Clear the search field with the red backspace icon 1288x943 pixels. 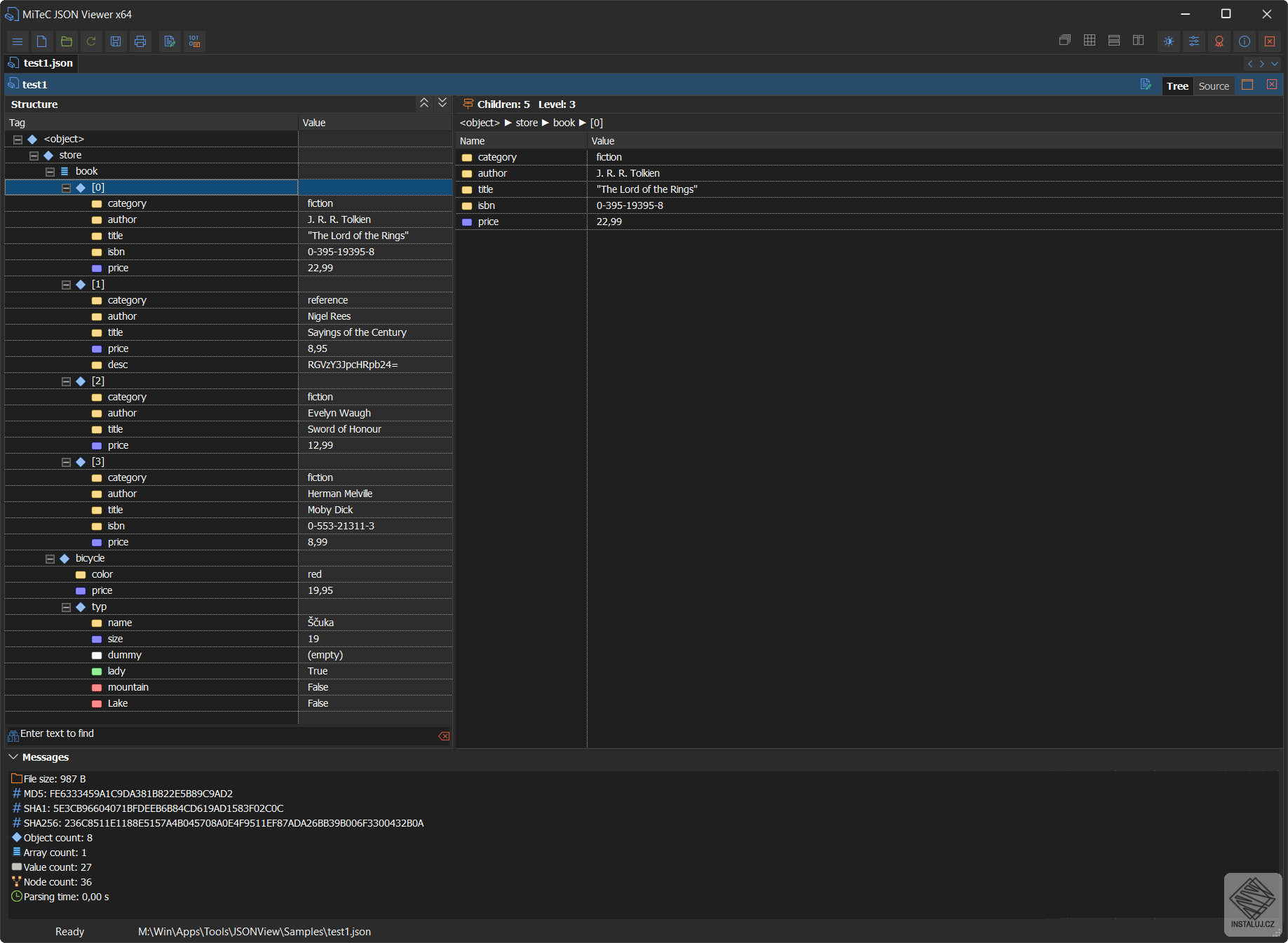click(444, 735)
